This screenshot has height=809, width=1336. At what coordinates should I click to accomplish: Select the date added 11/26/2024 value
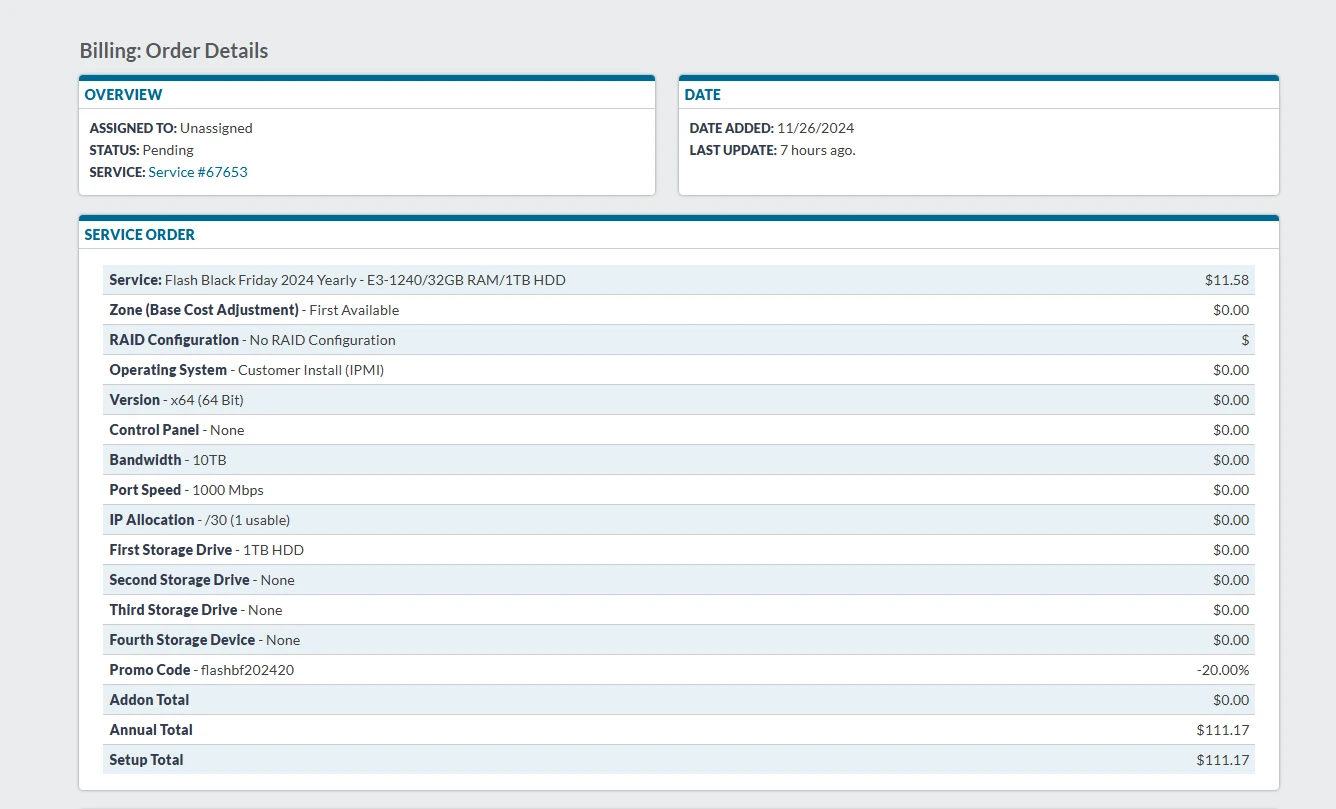[815, 128]
